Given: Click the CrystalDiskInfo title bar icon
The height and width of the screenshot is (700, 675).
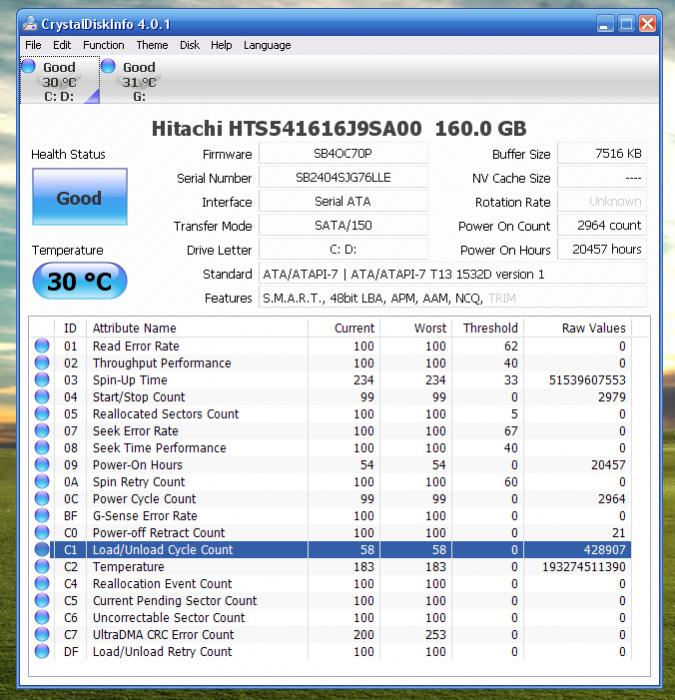Looking at the screenshot, I should [29, 24].
